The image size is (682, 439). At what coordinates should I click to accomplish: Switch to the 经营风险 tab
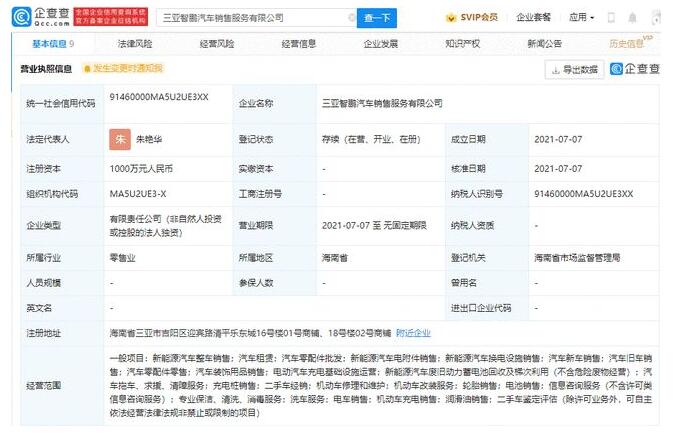click(x=217, y=44)
